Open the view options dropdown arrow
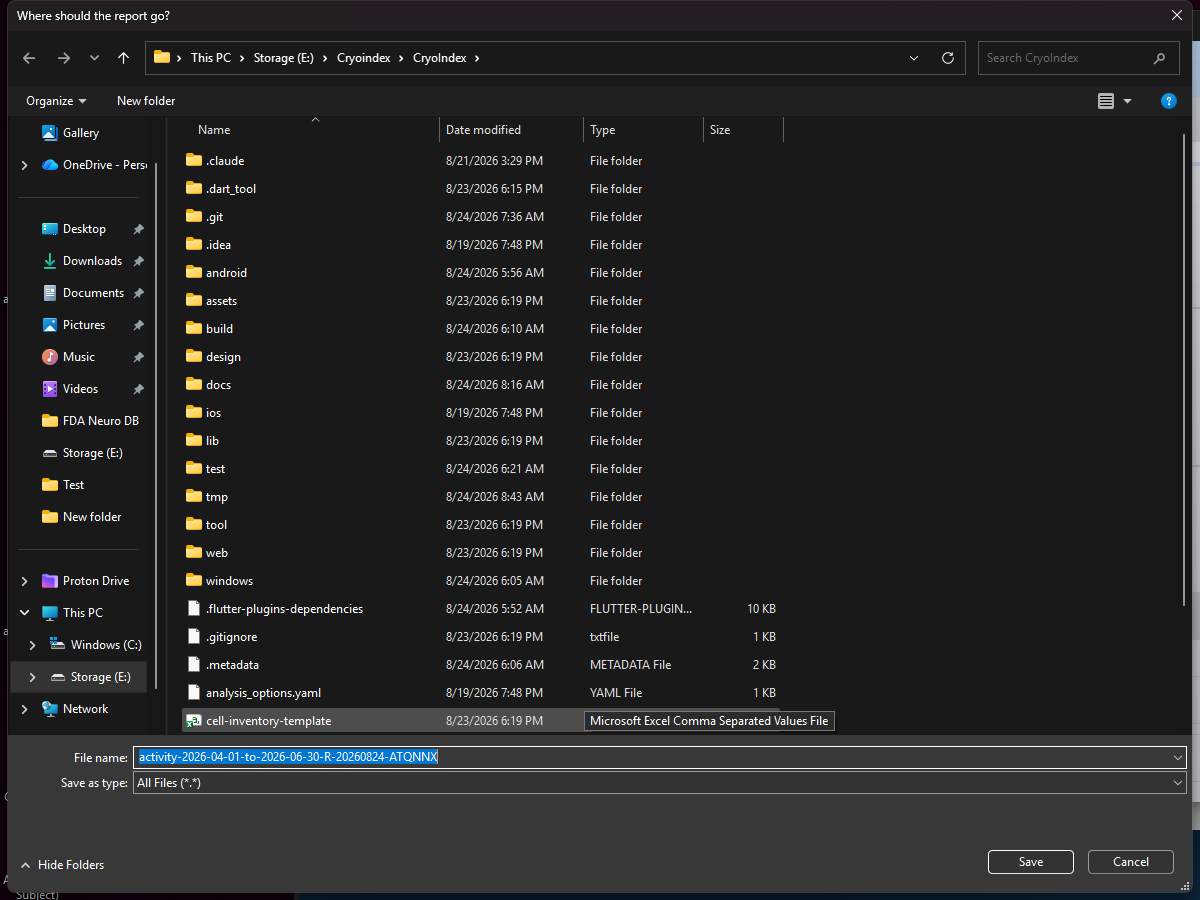The width and height of the screenshot is (1200, 900). click(x=1128, y=101)
